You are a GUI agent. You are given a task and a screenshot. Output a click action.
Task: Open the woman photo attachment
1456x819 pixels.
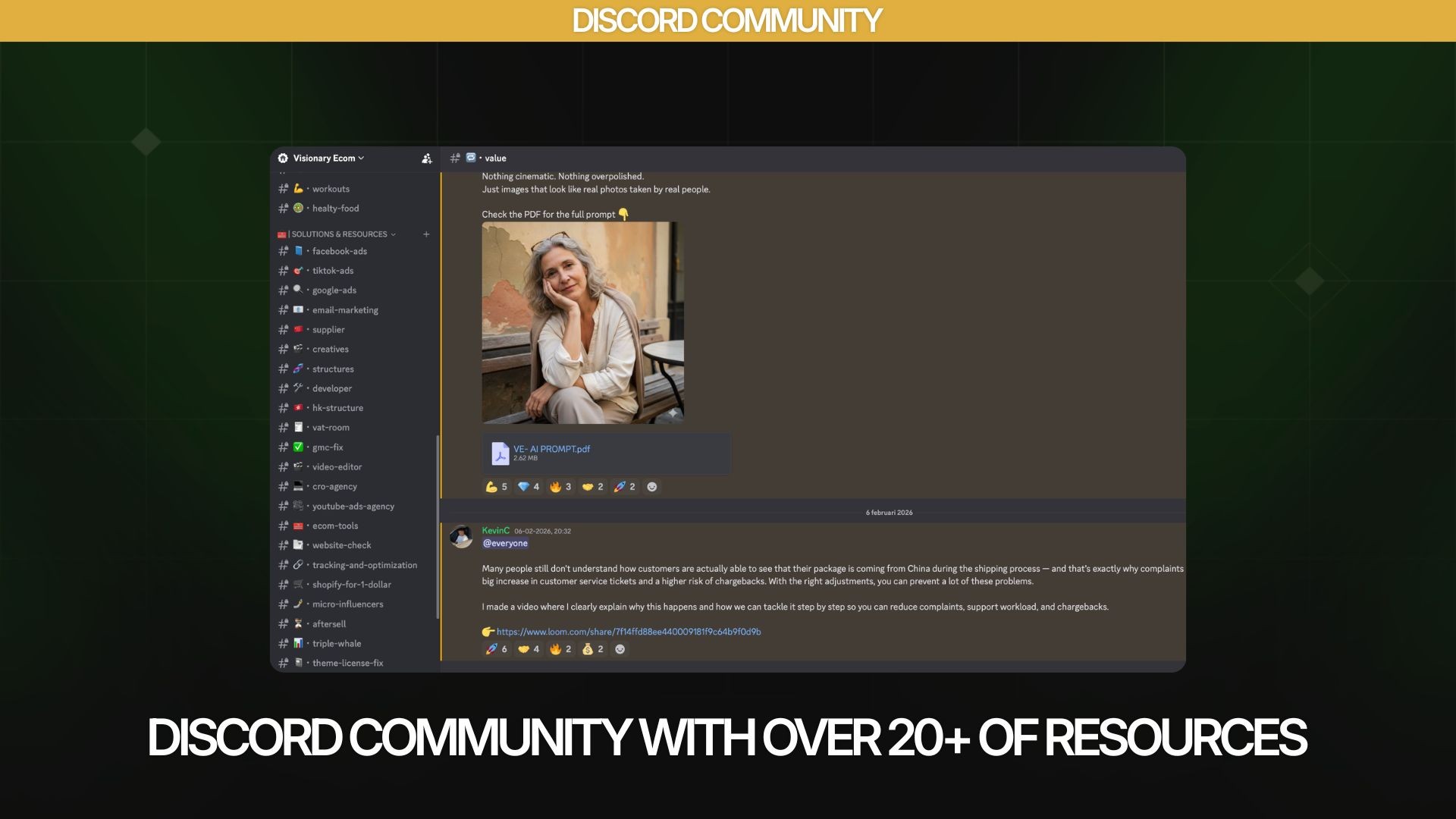(x=582, y=322)
